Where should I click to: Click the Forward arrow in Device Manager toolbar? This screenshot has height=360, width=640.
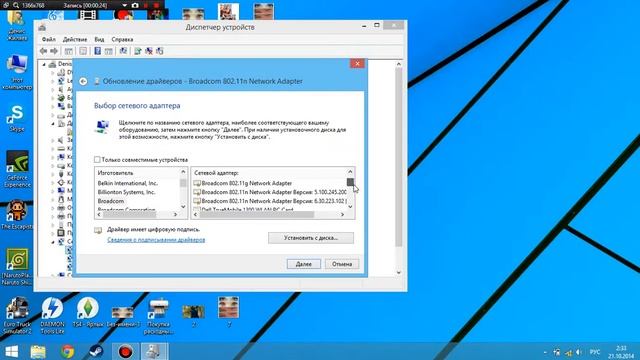[x=54, y=51]
